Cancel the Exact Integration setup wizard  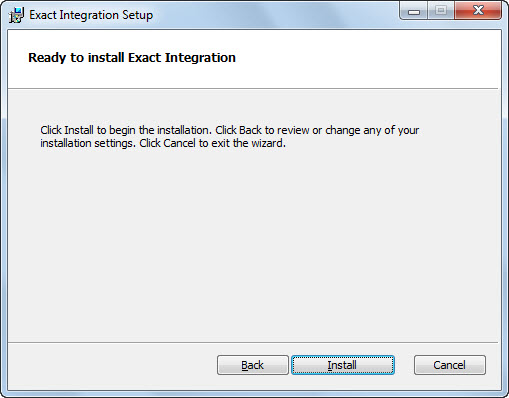(450, 365)
